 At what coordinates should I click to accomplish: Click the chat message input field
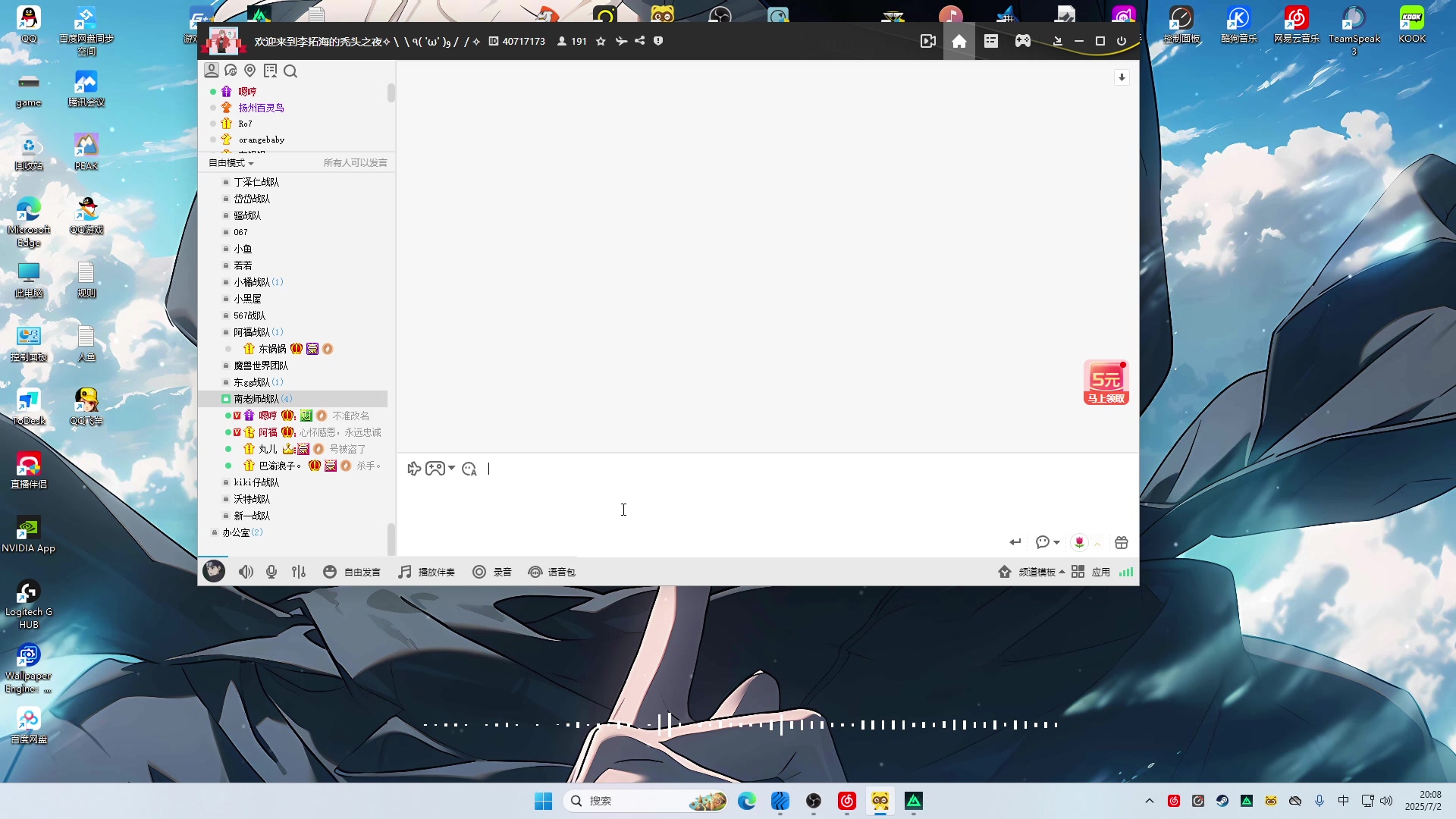(x=767, y=504)
